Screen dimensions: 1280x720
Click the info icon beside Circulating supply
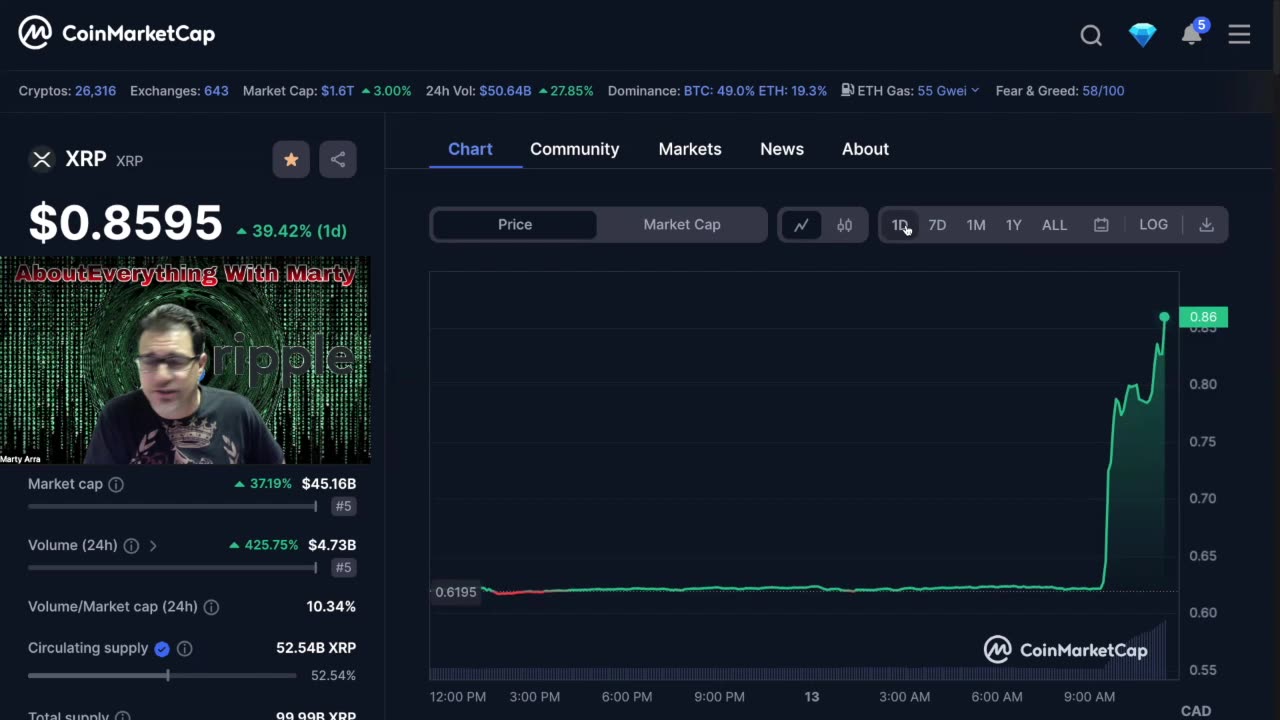tap(184, 649)
